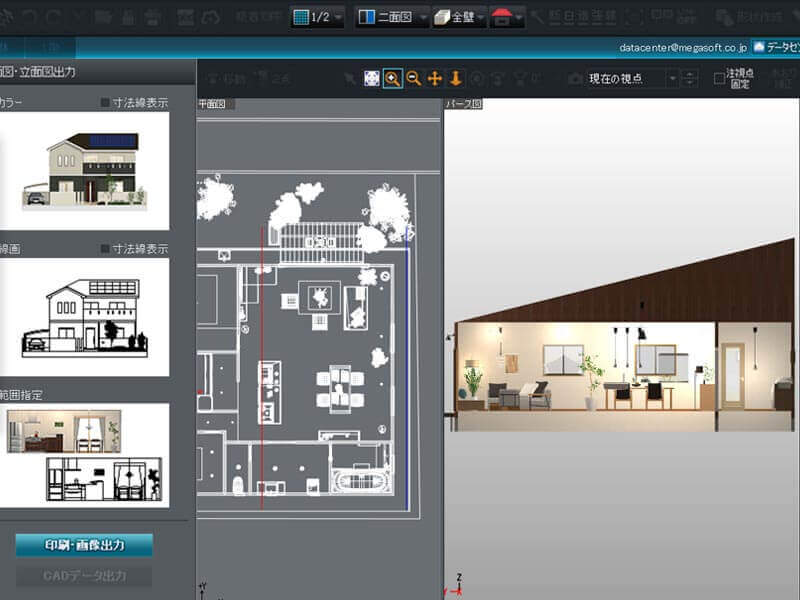Screen dimensions: 800x600
Task: Click the red roof display icon
Action: tap(503, 17)
